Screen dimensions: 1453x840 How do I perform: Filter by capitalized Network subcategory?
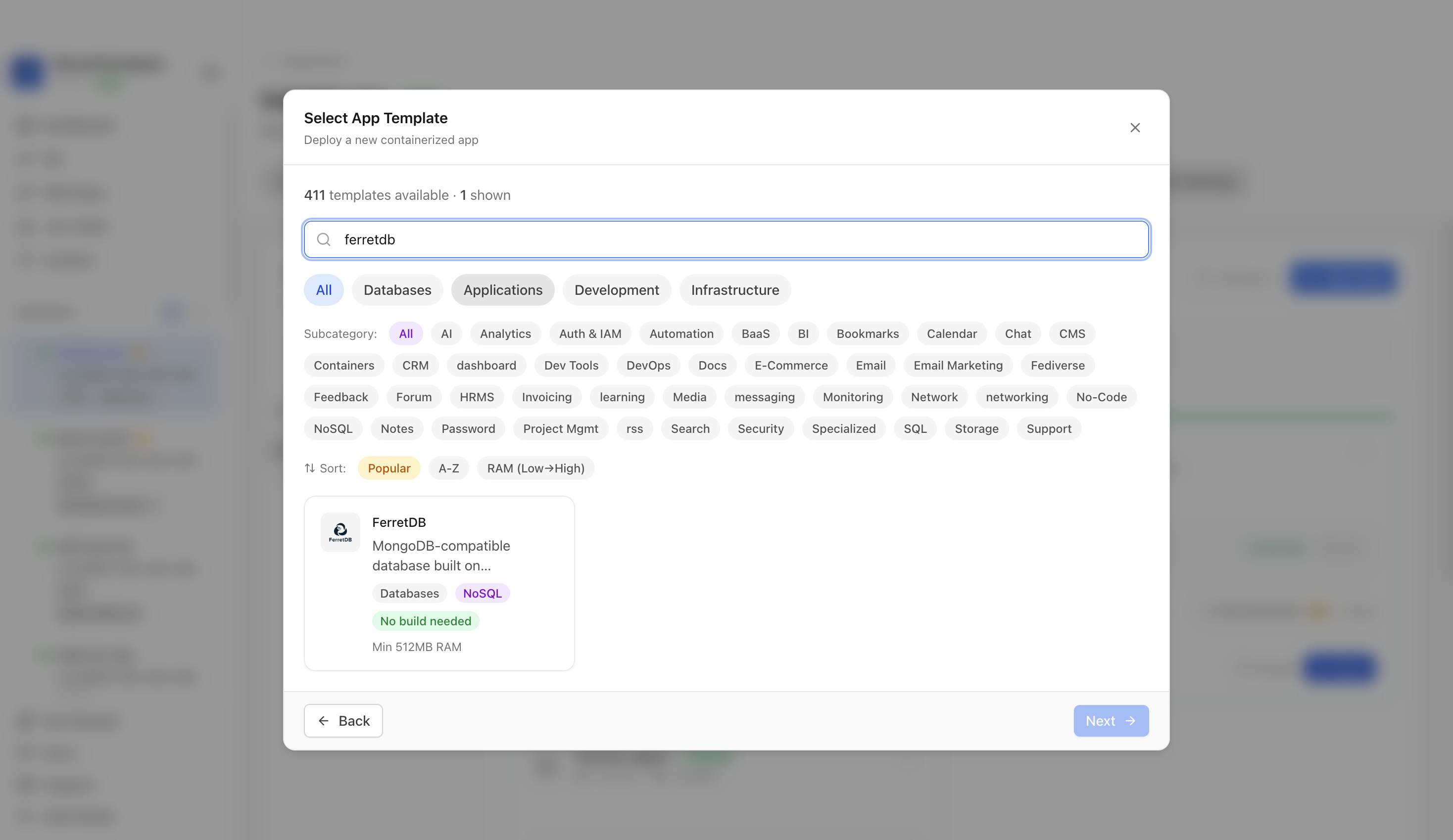[x=934, y=397]
